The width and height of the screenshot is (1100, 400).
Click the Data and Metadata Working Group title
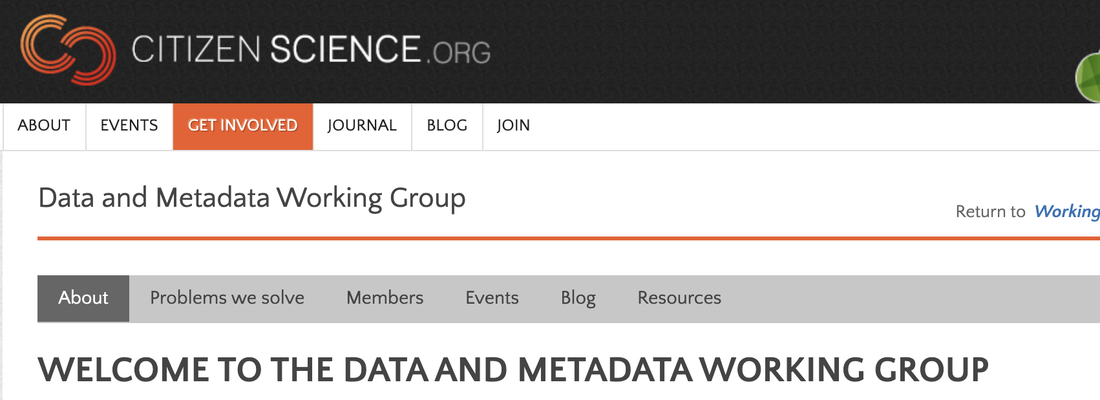[x=252, y=199]
